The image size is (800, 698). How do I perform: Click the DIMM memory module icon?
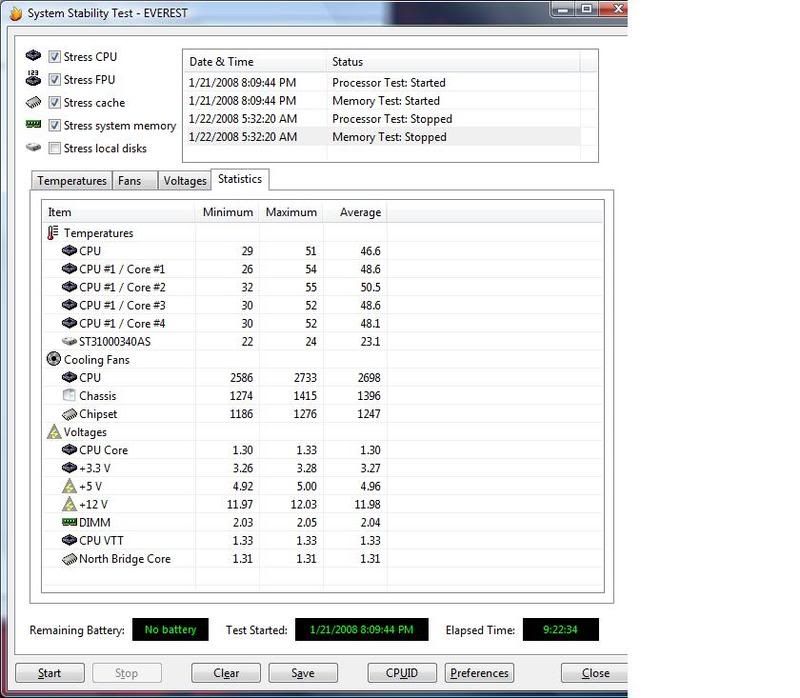69,522
